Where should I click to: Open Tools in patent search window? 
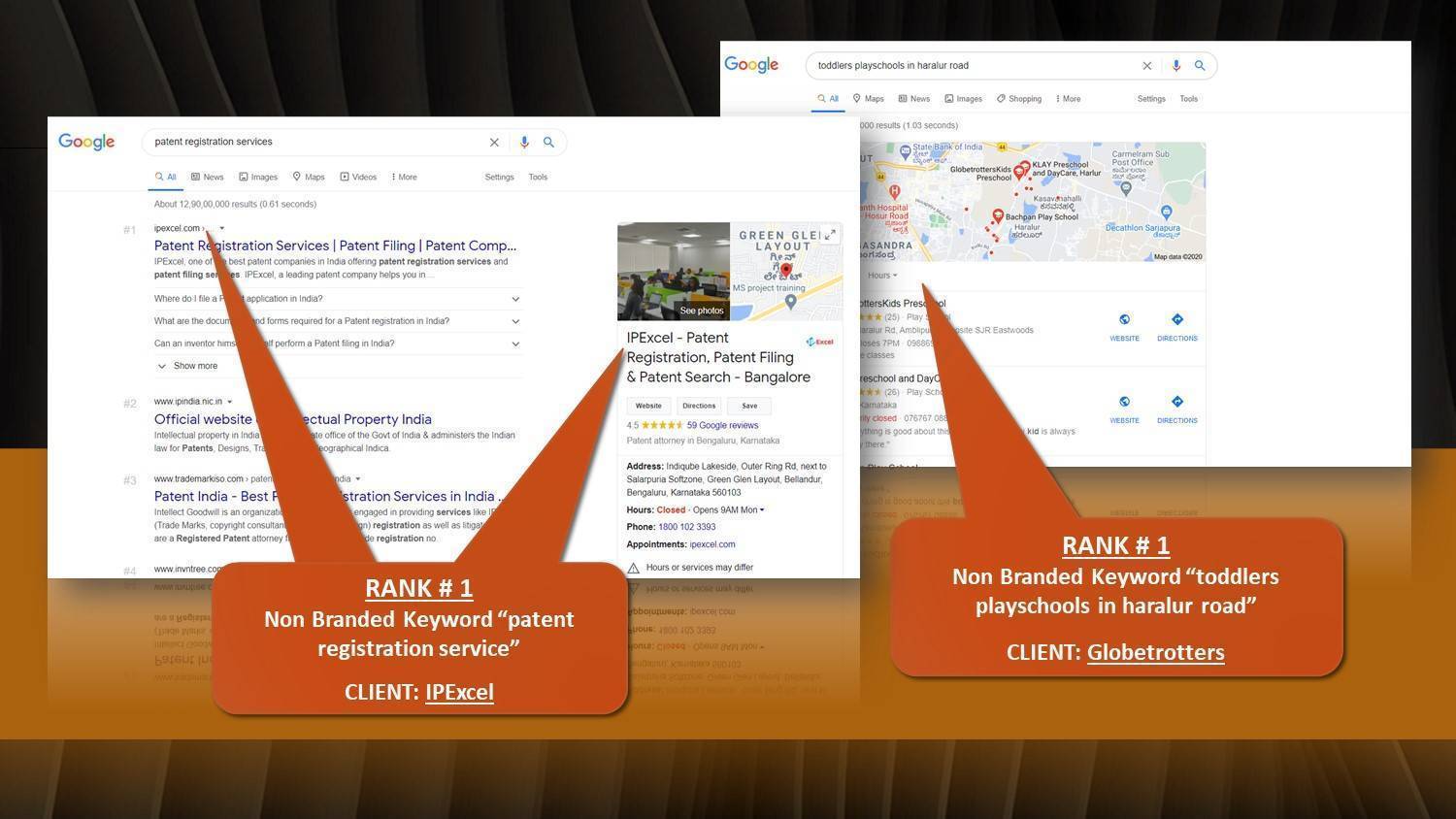pos(538,177)
